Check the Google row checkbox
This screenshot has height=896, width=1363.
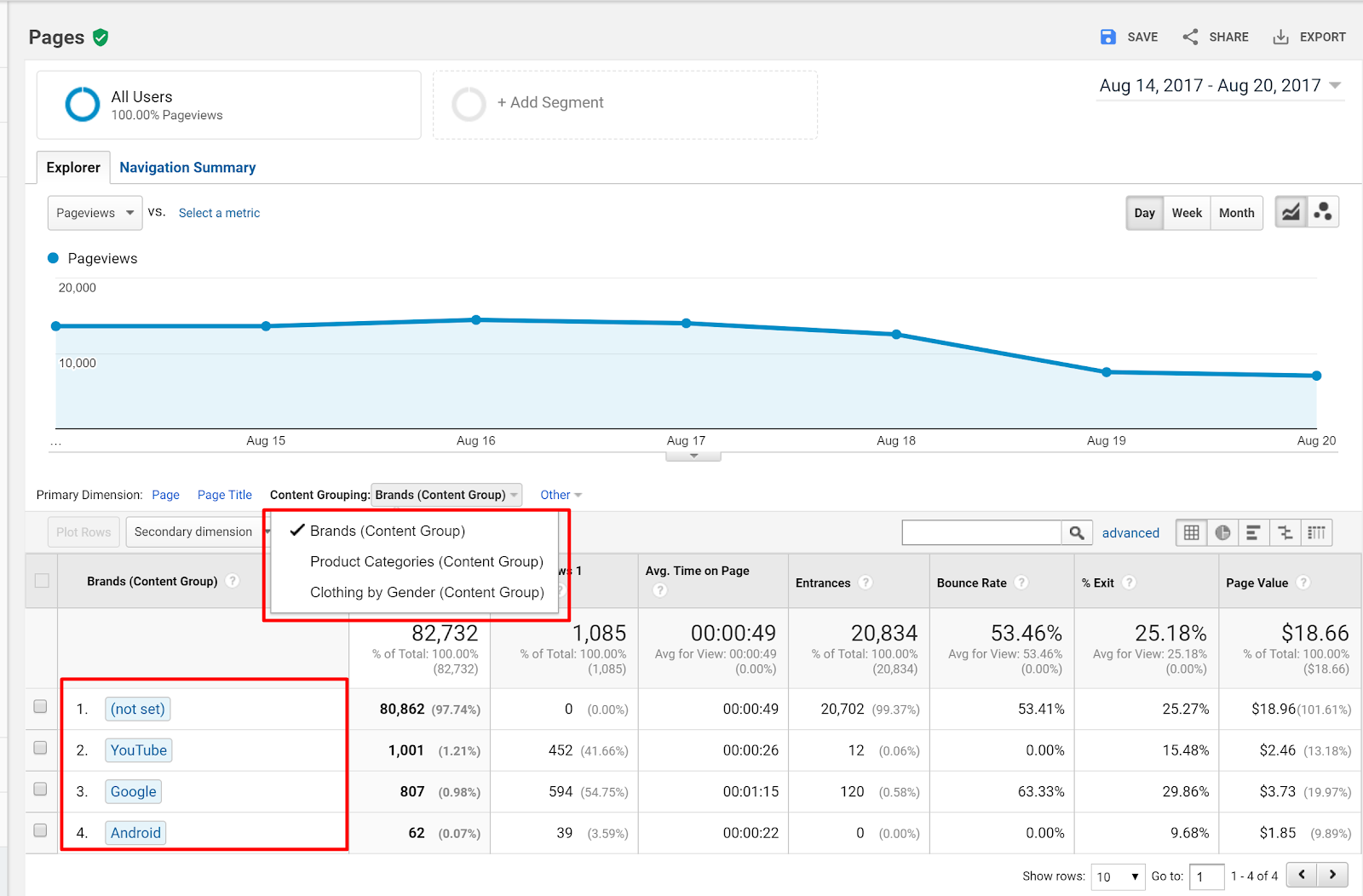click(40, 789)
